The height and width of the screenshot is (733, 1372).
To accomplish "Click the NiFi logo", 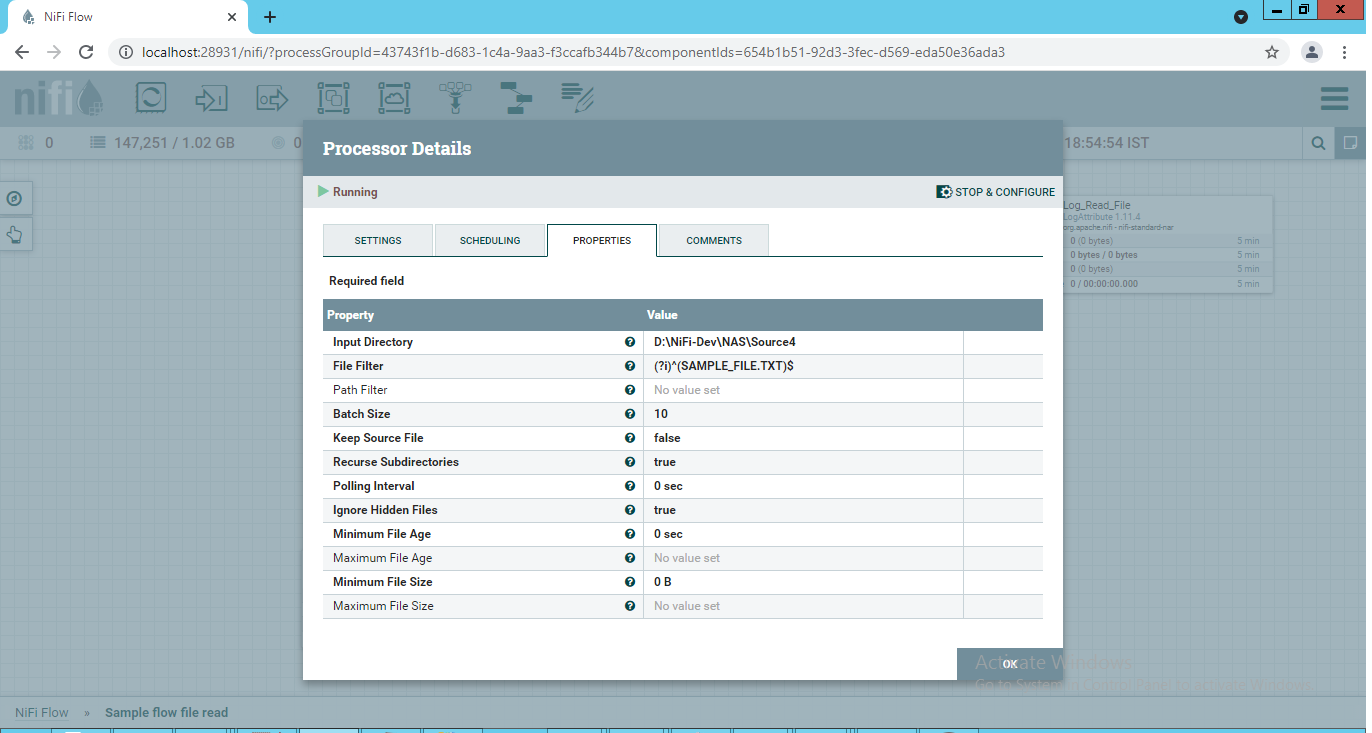I will tap(59, 98).
